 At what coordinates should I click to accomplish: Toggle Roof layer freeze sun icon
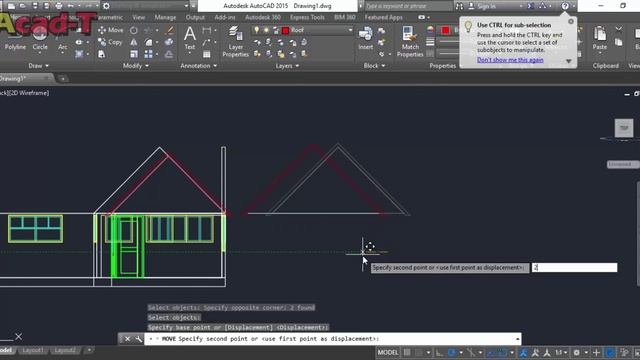tap(266, 30)
